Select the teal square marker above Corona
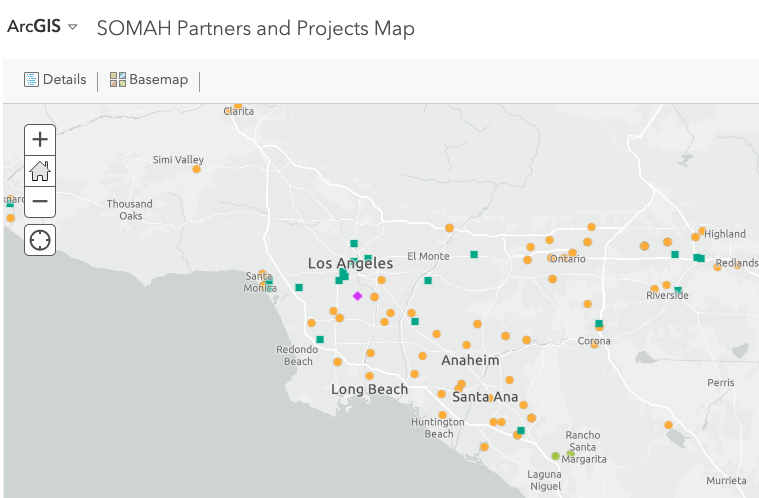Image resolution: width=759 pixels, height=498 pixels. pyautogui.click(x=599, y=323)
